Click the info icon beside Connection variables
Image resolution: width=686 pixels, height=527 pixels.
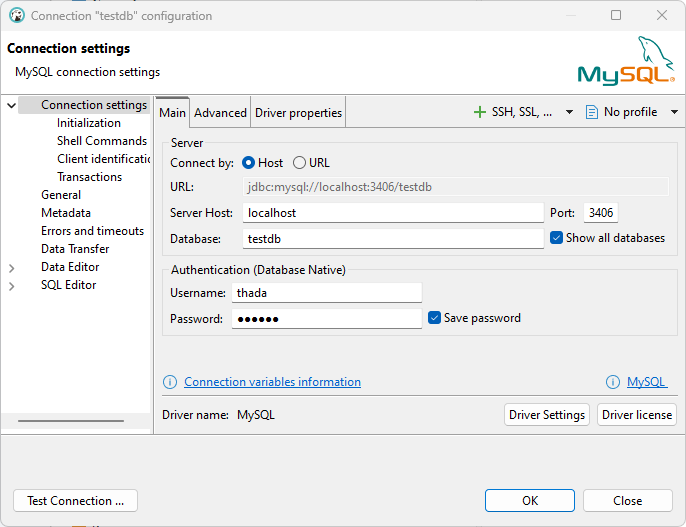click(x=170, y=382)
